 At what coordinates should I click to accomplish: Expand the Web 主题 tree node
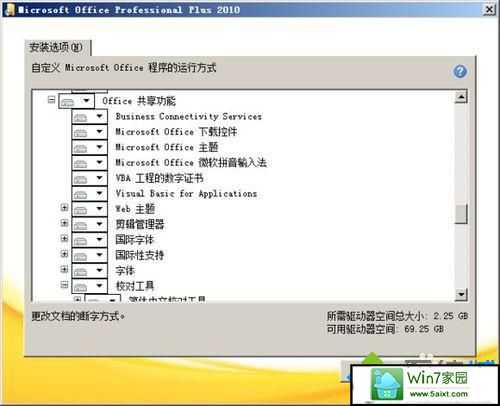(x=64, y=208)
